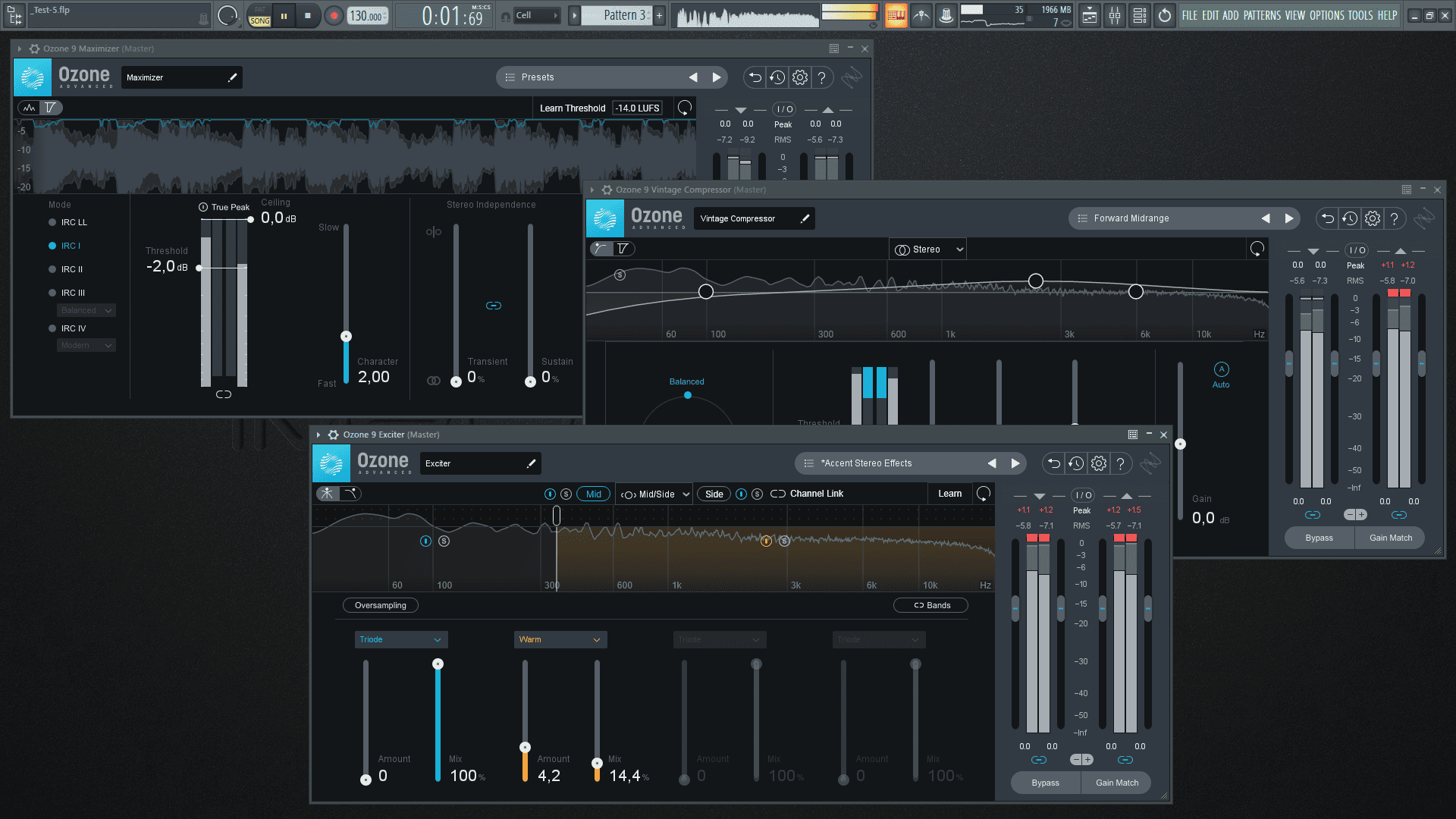Toggle Maximizer stereo link icon under meters

pyautogui.click(x=224, y=394)
